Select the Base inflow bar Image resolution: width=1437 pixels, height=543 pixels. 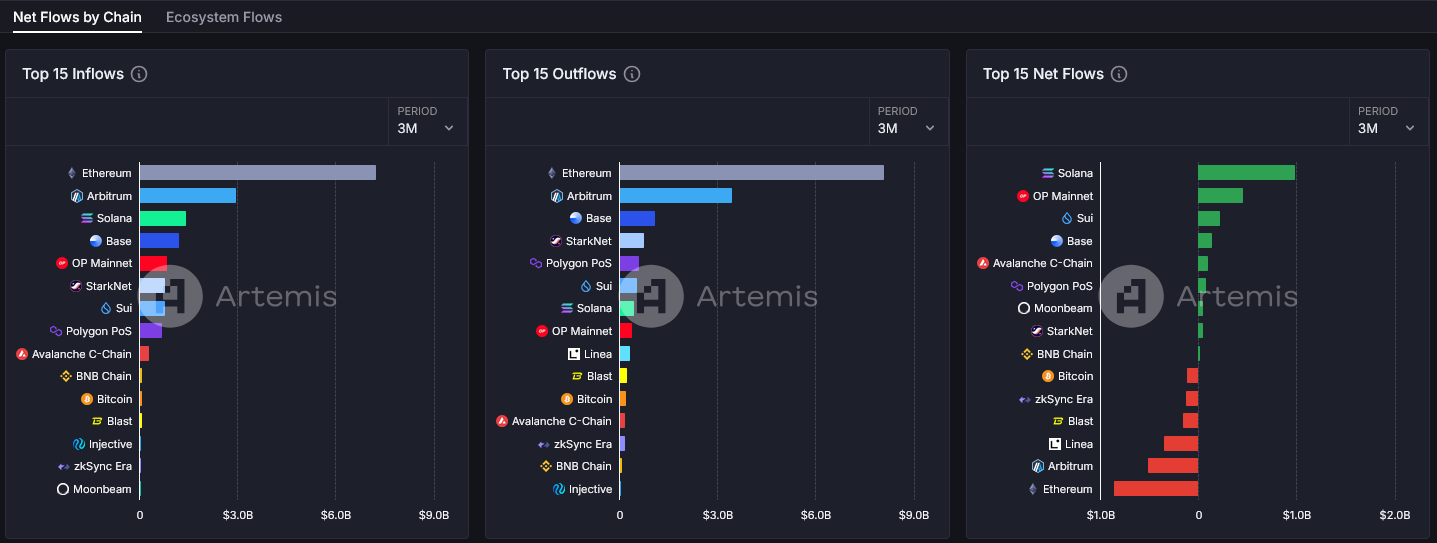click(159, 241)
